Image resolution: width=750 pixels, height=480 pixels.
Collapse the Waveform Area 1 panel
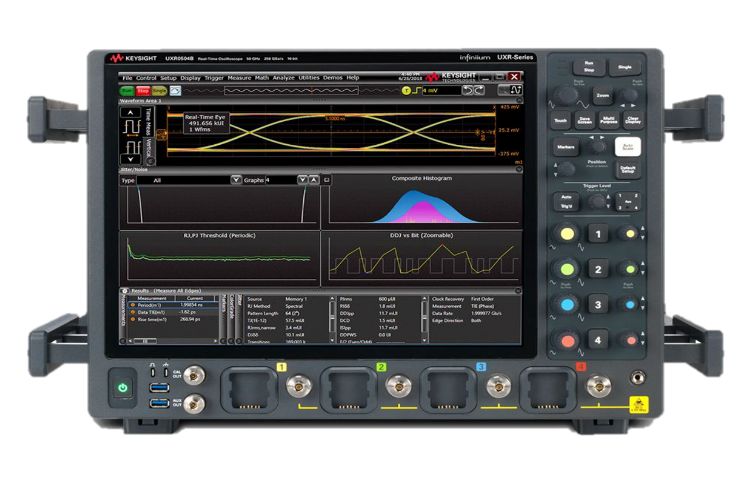click(519, 100)
